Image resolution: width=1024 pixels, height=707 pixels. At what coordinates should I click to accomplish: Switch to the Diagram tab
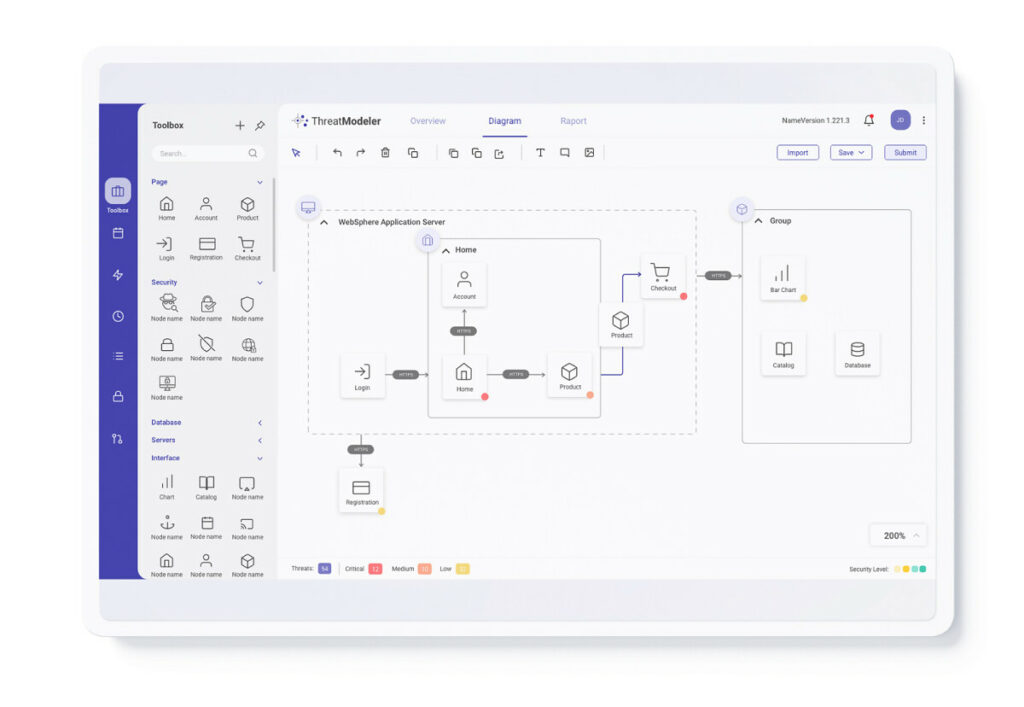pyautogui.click(x=505, y=121)
